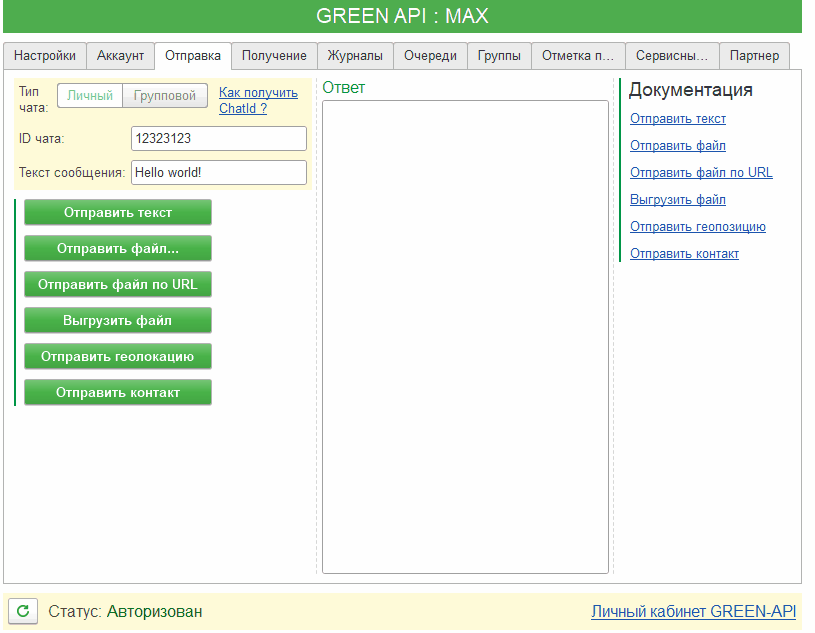Open the Группы tab

point(499,56)
